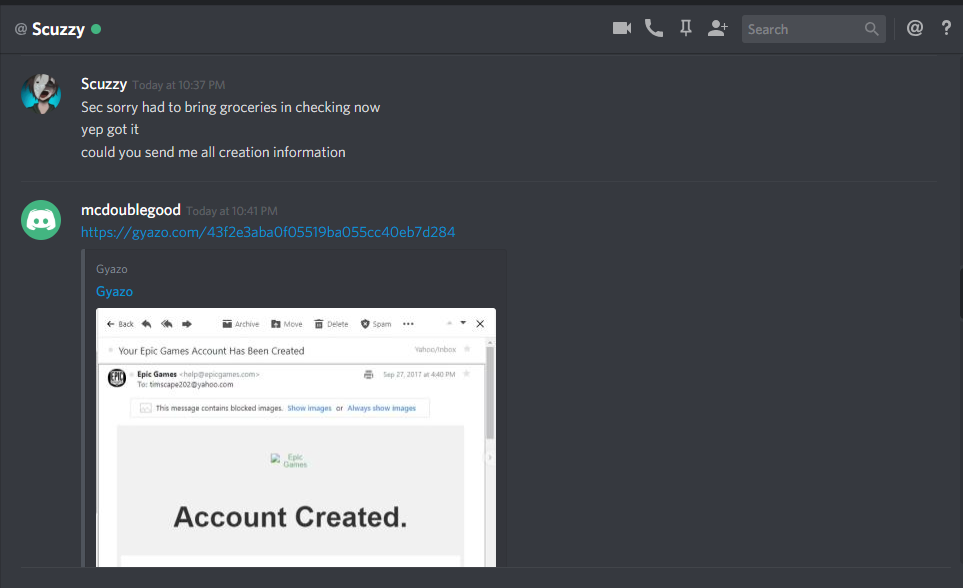963x588 pixels.
Task: Click the three-dot more menu in the email screenshot
Action: click(x=408, y=324)
